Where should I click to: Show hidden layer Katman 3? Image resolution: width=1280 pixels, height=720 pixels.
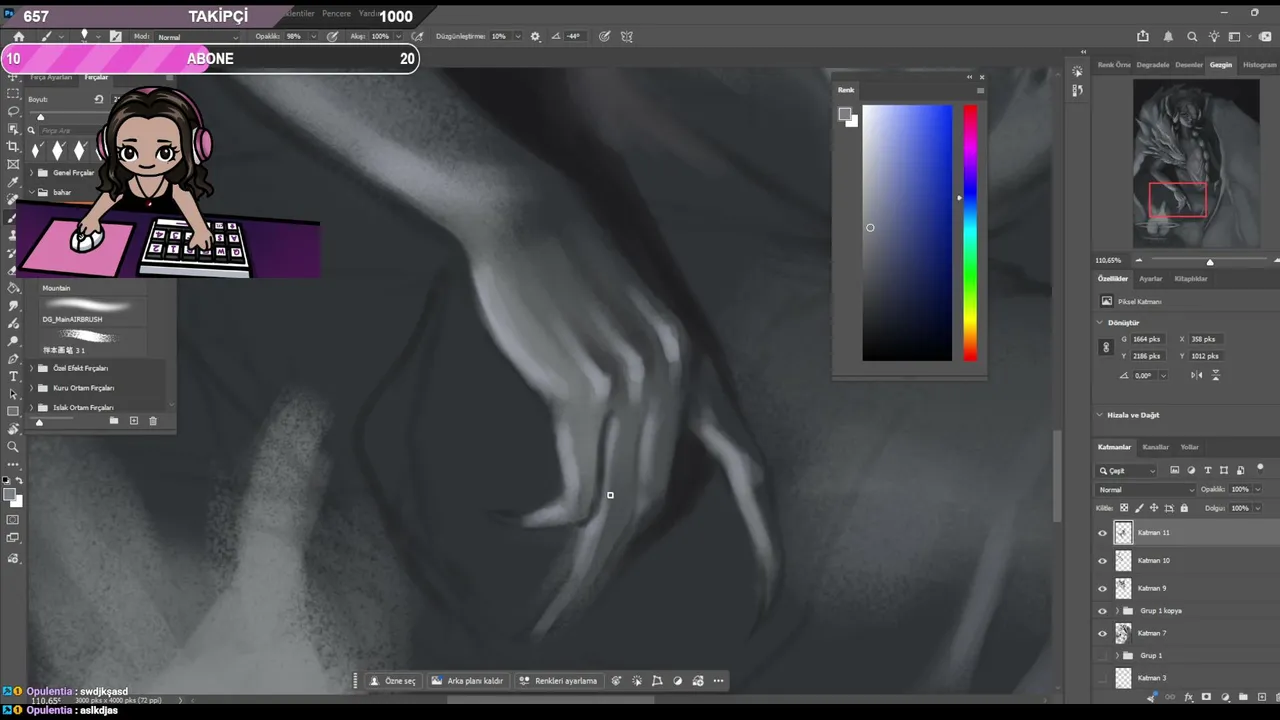(1103, 678)
